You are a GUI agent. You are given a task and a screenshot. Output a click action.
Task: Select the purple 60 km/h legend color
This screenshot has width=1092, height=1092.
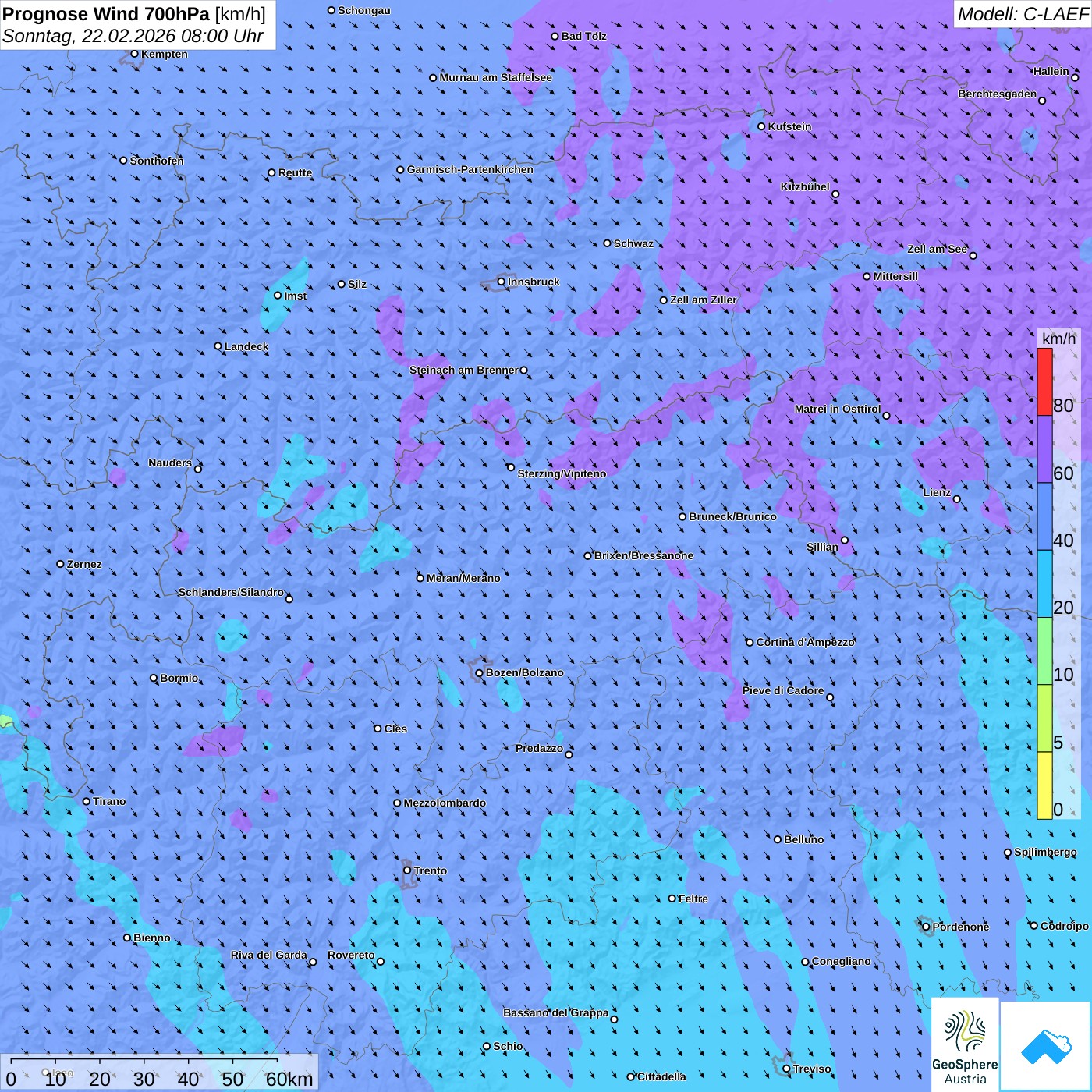click(x=1044, y=449)
